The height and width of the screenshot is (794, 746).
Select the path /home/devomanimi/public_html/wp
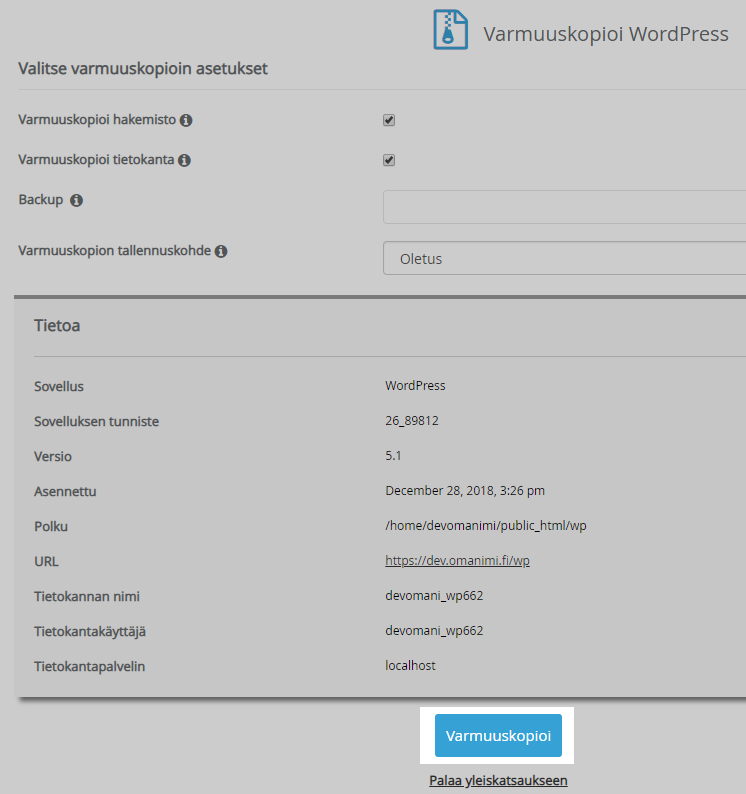(486, 526)
